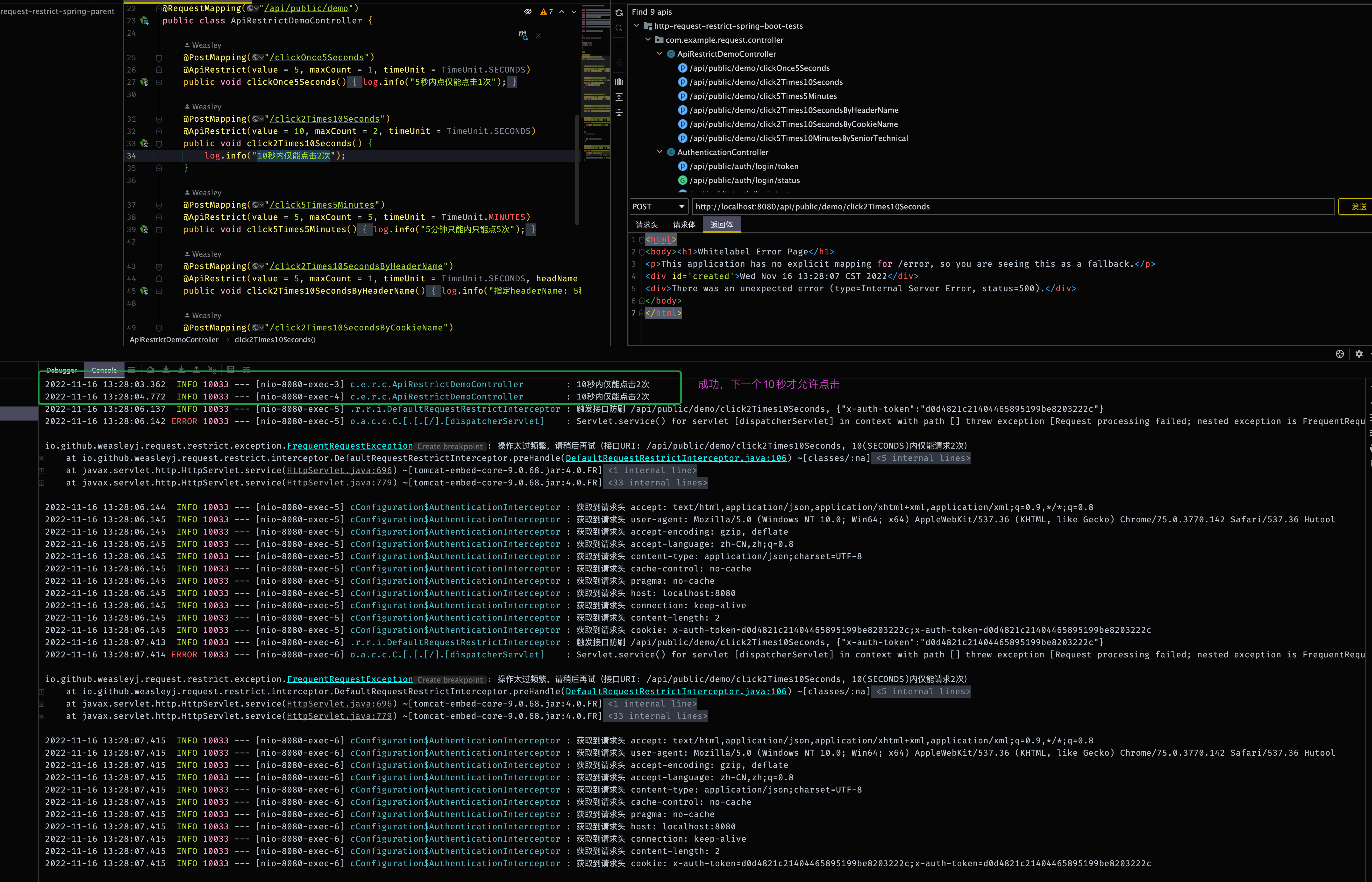Open URL mapping dropdown beside /clickOnce5Seconds

(258, 57)
